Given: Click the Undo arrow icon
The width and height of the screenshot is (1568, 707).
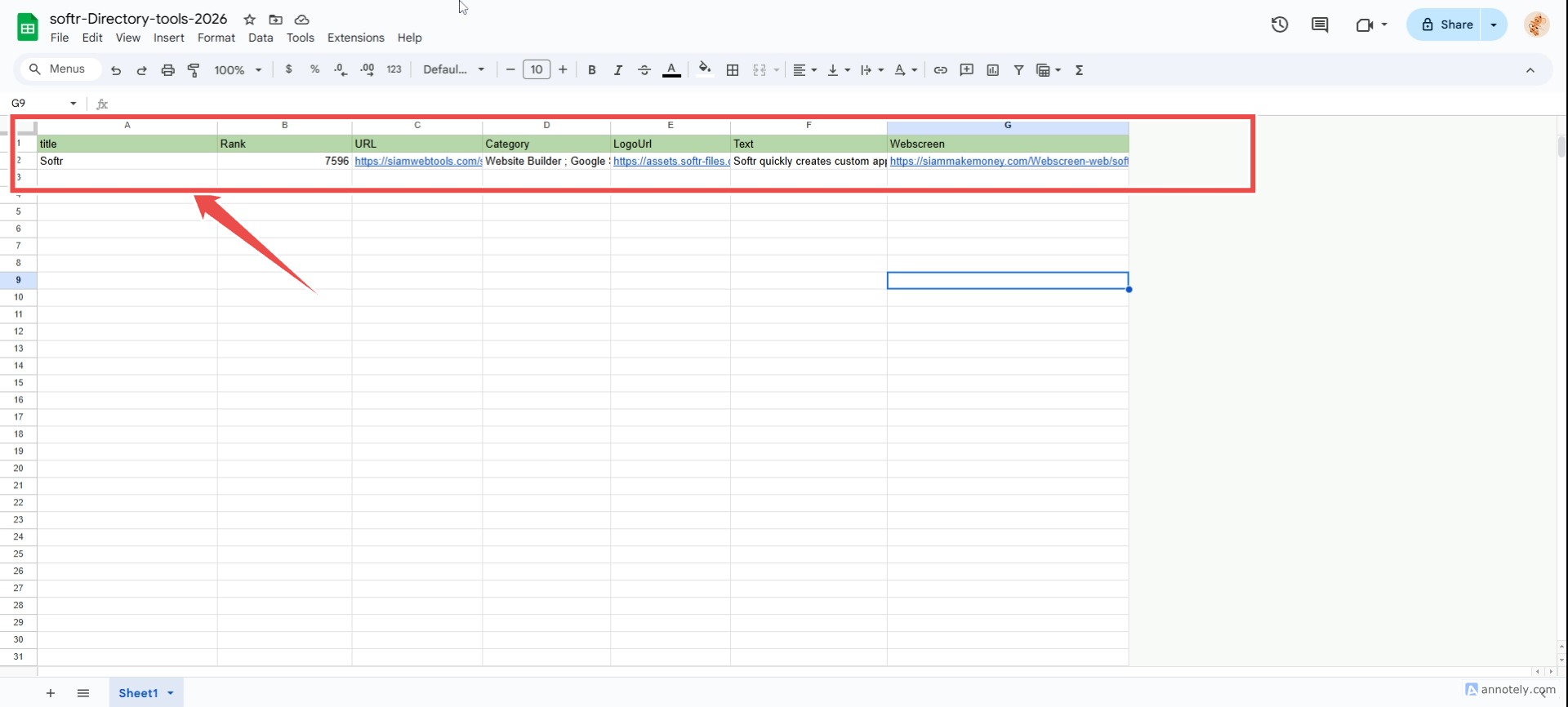Looking at the screenshot, I should (116, 70).
